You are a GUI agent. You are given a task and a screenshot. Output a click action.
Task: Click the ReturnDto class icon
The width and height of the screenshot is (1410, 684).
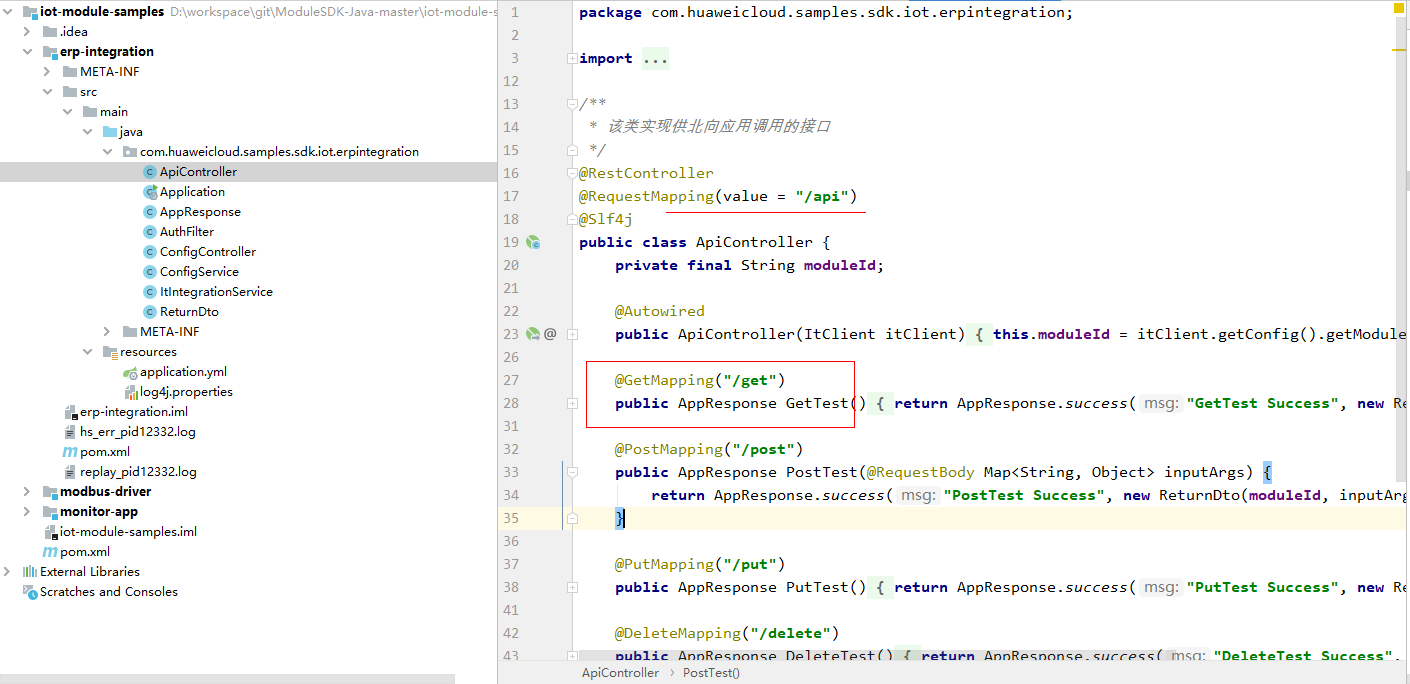pos(150,312)
